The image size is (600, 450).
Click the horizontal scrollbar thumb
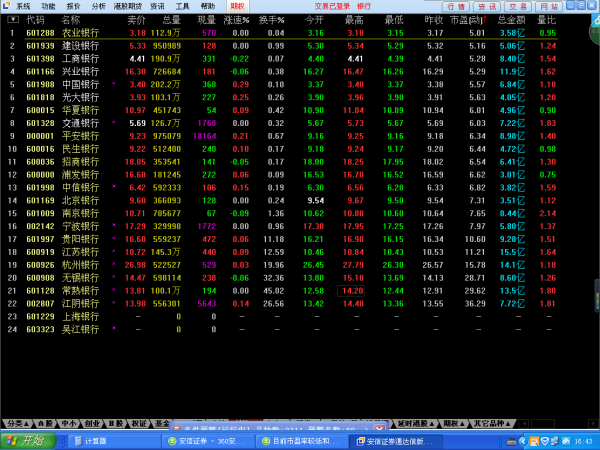click(x=543, y=423)
